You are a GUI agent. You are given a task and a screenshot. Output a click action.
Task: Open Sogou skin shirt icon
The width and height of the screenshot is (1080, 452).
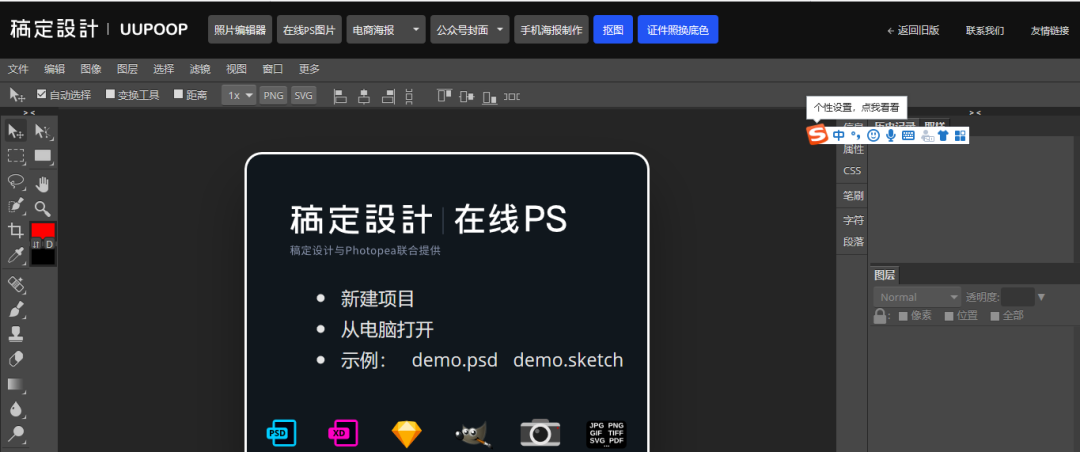[943, 136]
